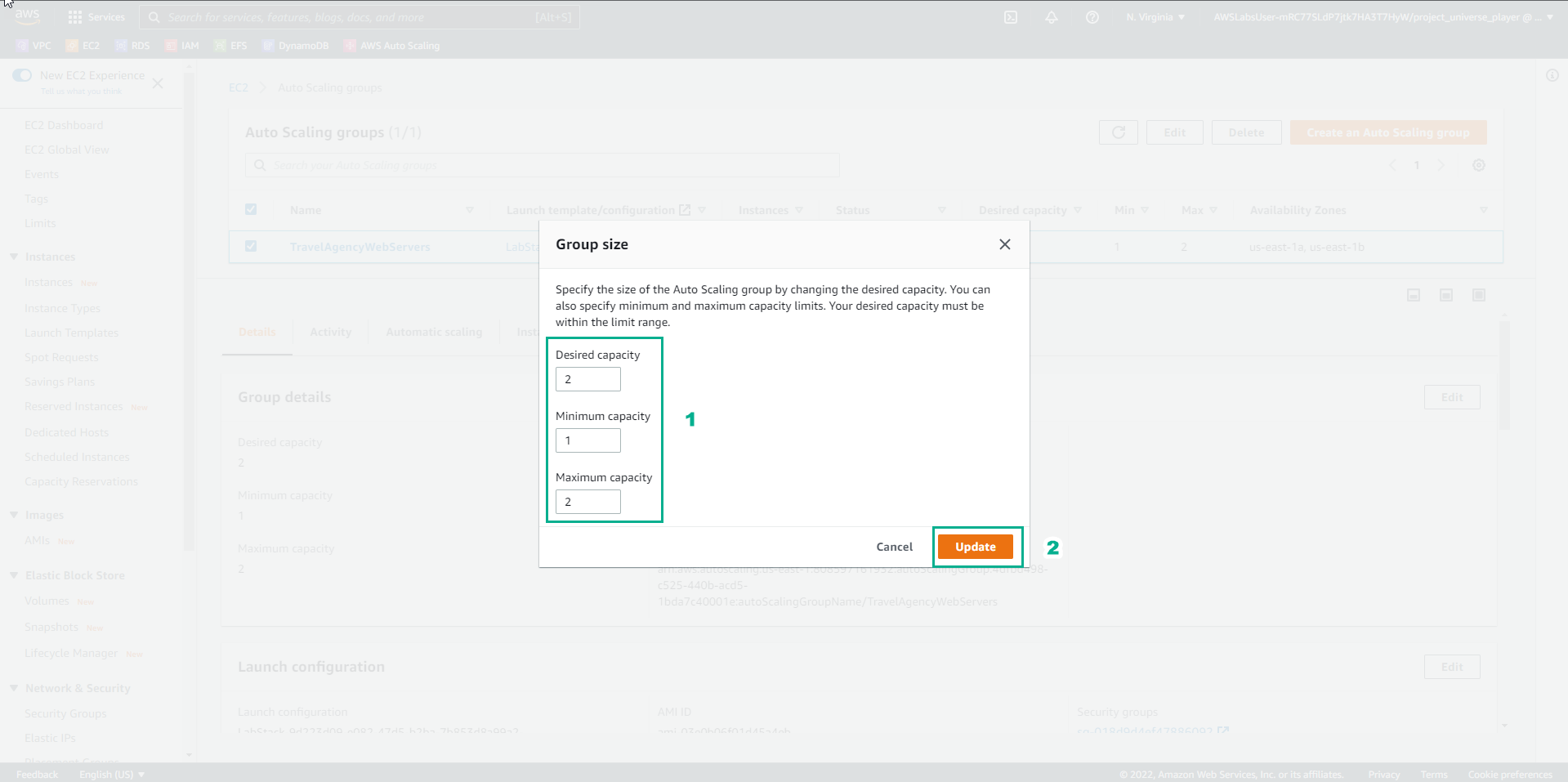The width and height of the screenshot is (1568, 782).
Task: Open CloudShell terminal icon in header
Action: coord(1011,17)
